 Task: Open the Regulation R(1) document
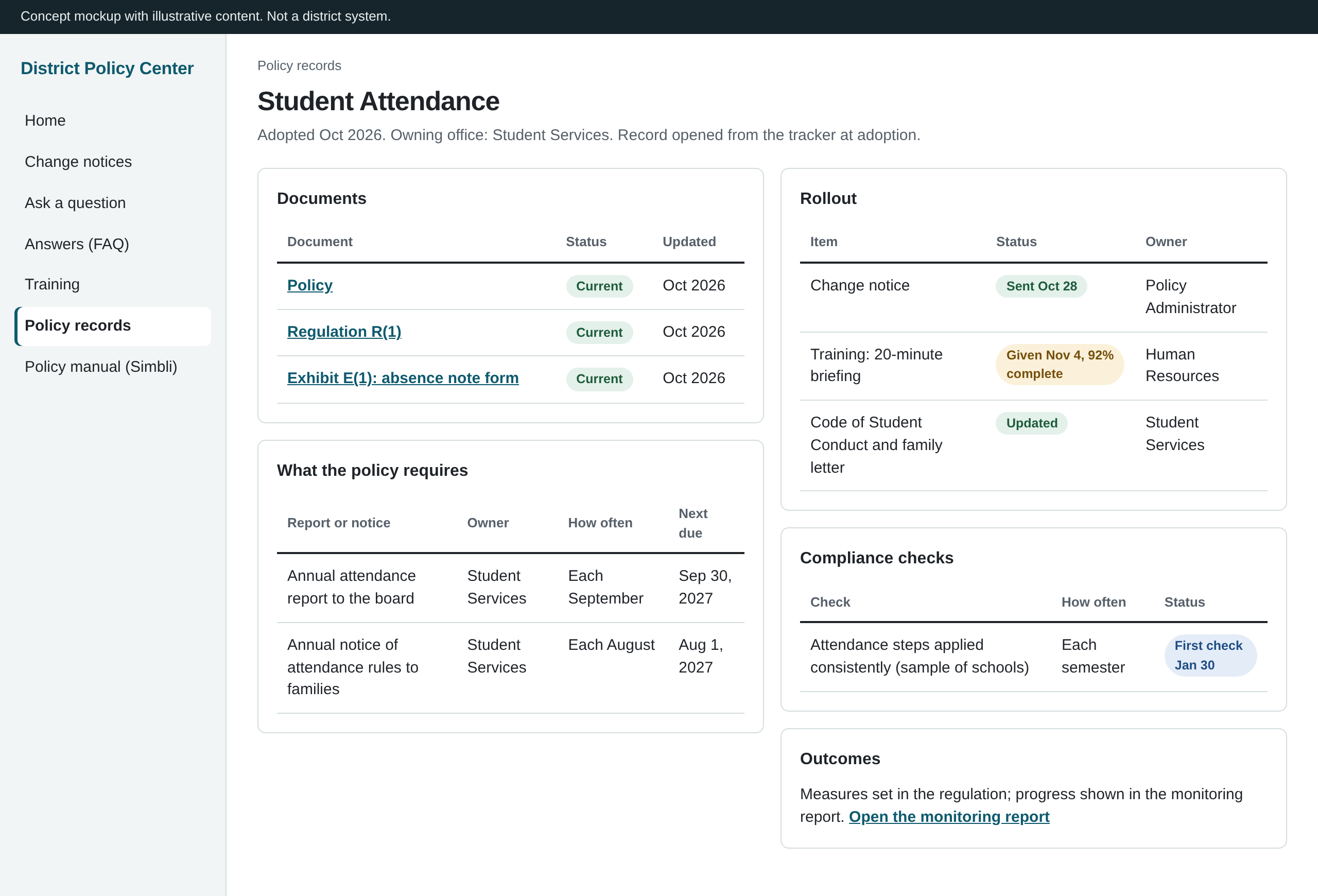pos(344,332)
